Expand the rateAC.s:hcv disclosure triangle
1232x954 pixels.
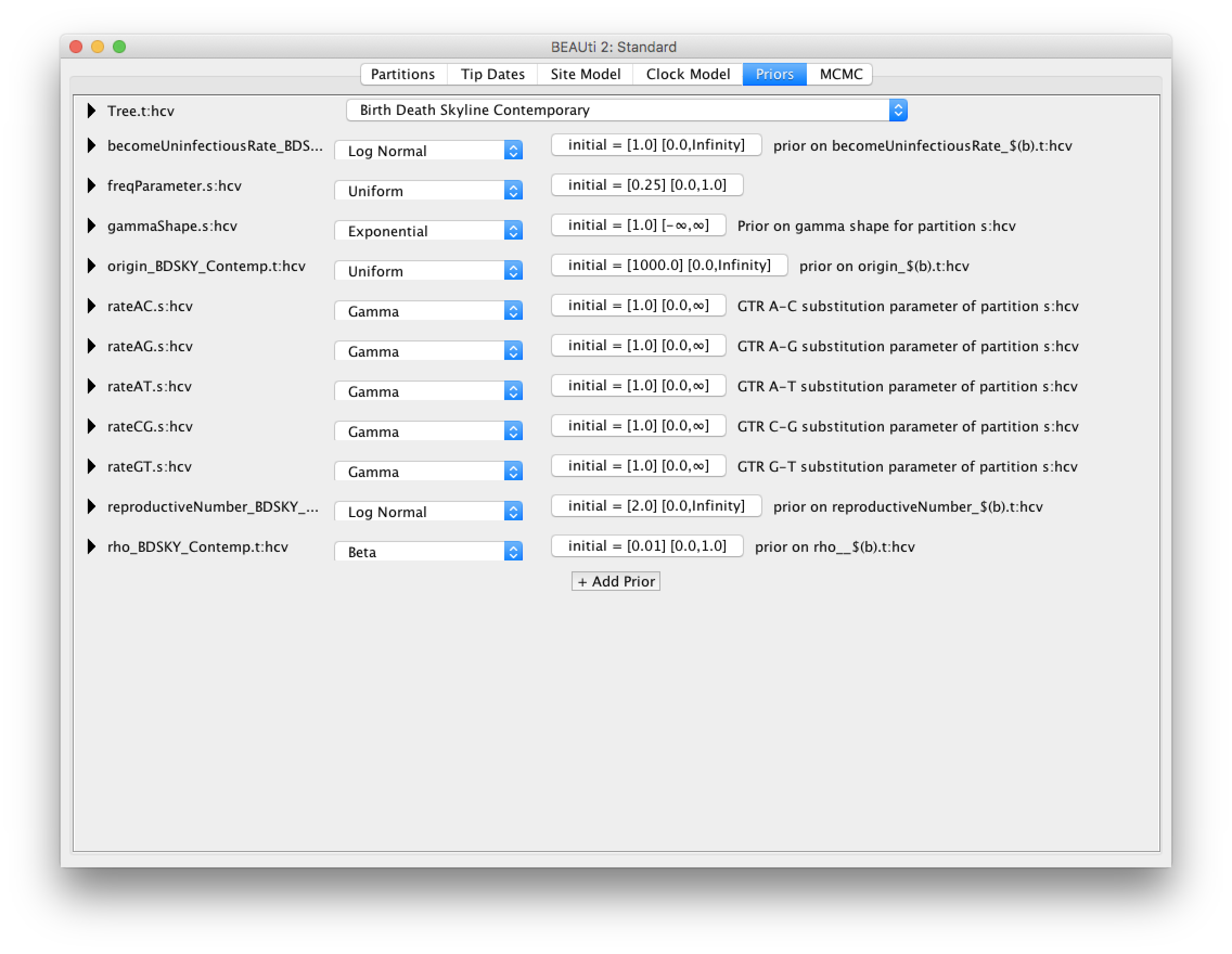[x=92, y=306]
